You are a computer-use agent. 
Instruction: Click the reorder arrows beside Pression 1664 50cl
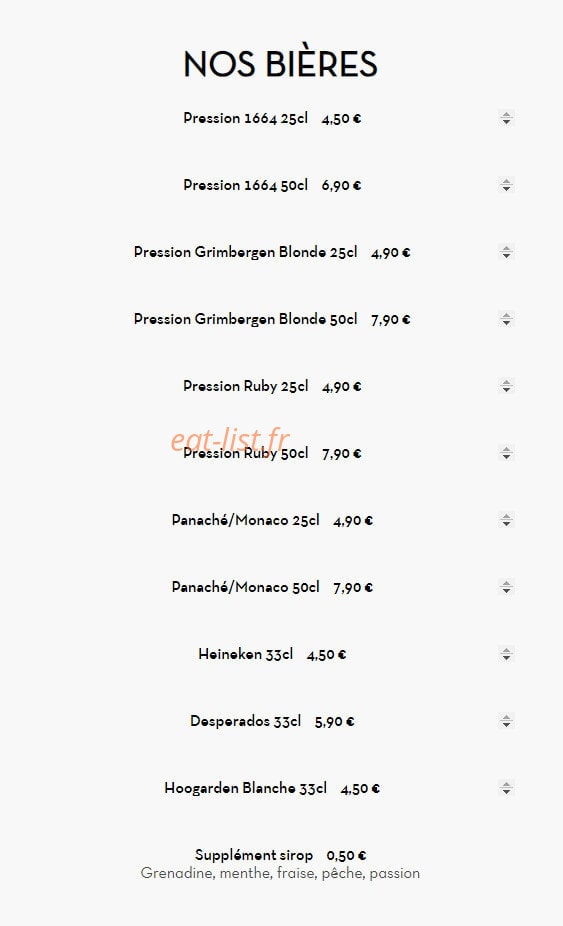point(506,185)
